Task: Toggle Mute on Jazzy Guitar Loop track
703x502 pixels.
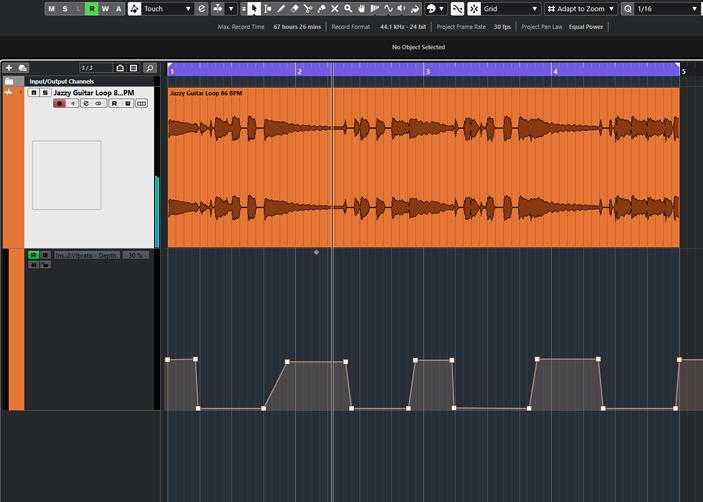Action: coord(33,92)
